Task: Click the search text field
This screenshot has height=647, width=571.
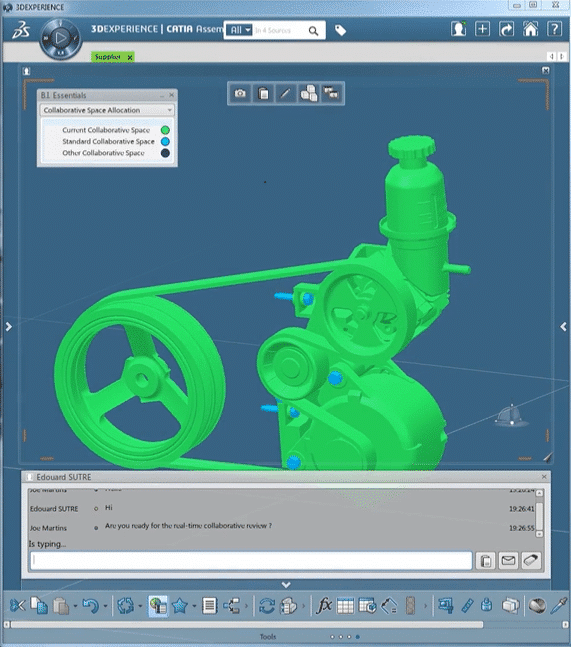Action: (x=279, y=31)
